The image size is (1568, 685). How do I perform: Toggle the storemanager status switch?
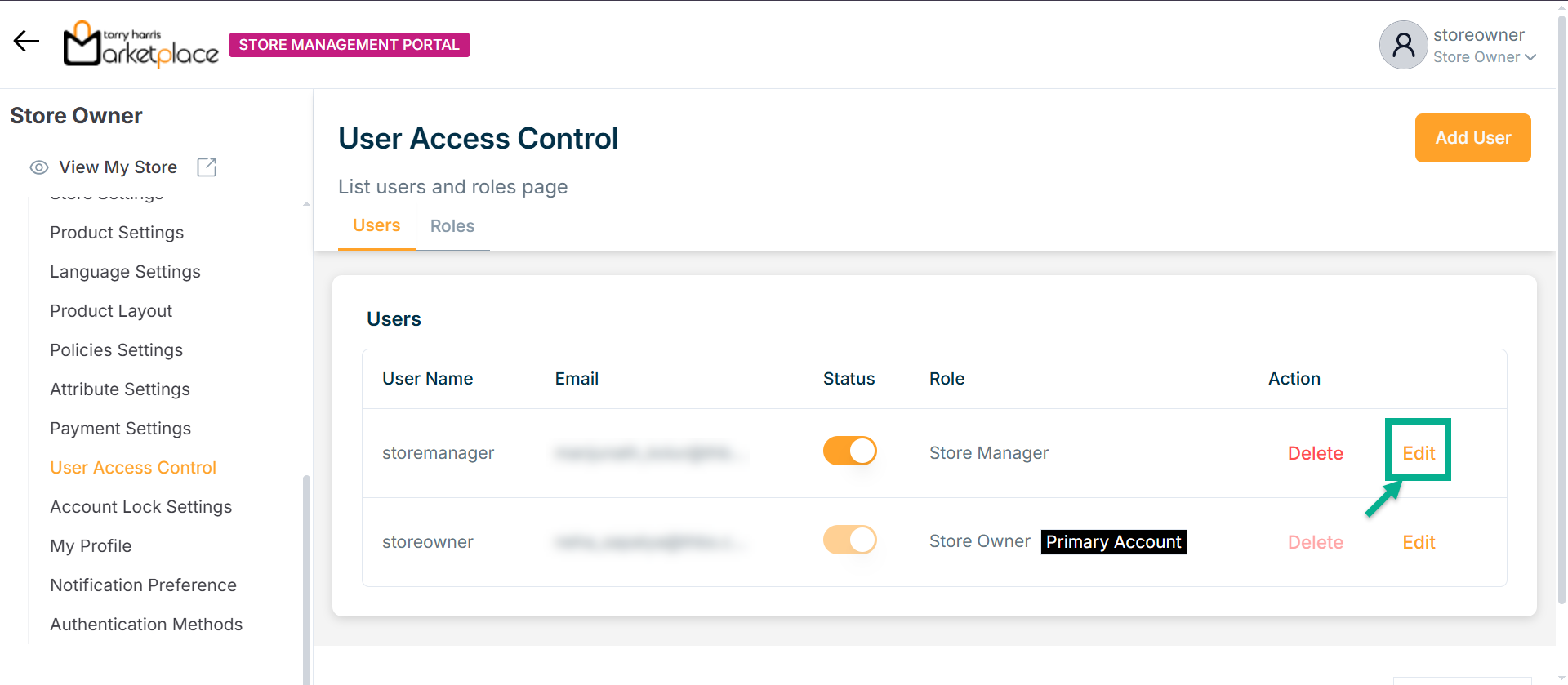(849, 451)
